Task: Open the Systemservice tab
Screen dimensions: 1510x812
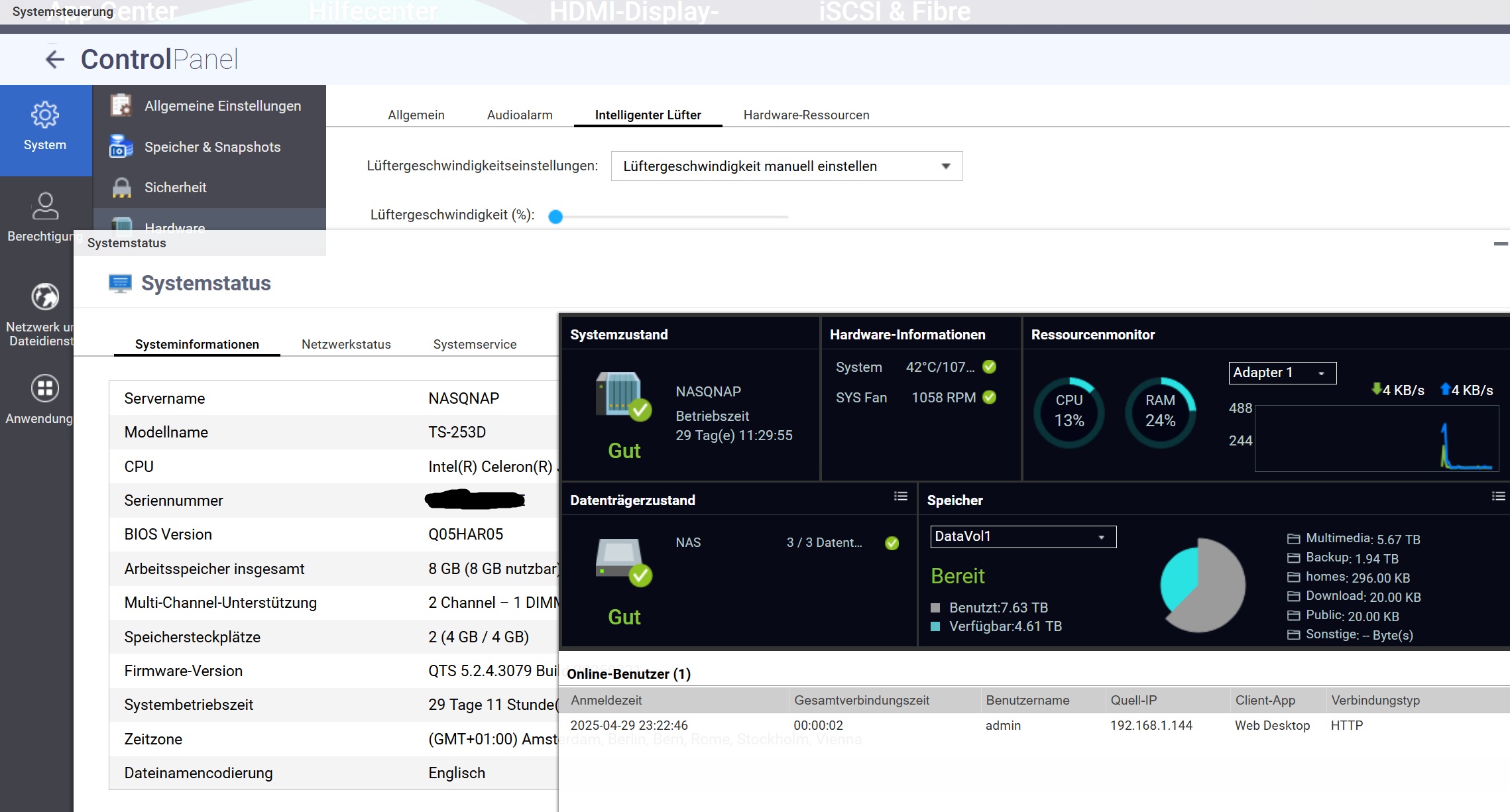Action: pos(475,345)
